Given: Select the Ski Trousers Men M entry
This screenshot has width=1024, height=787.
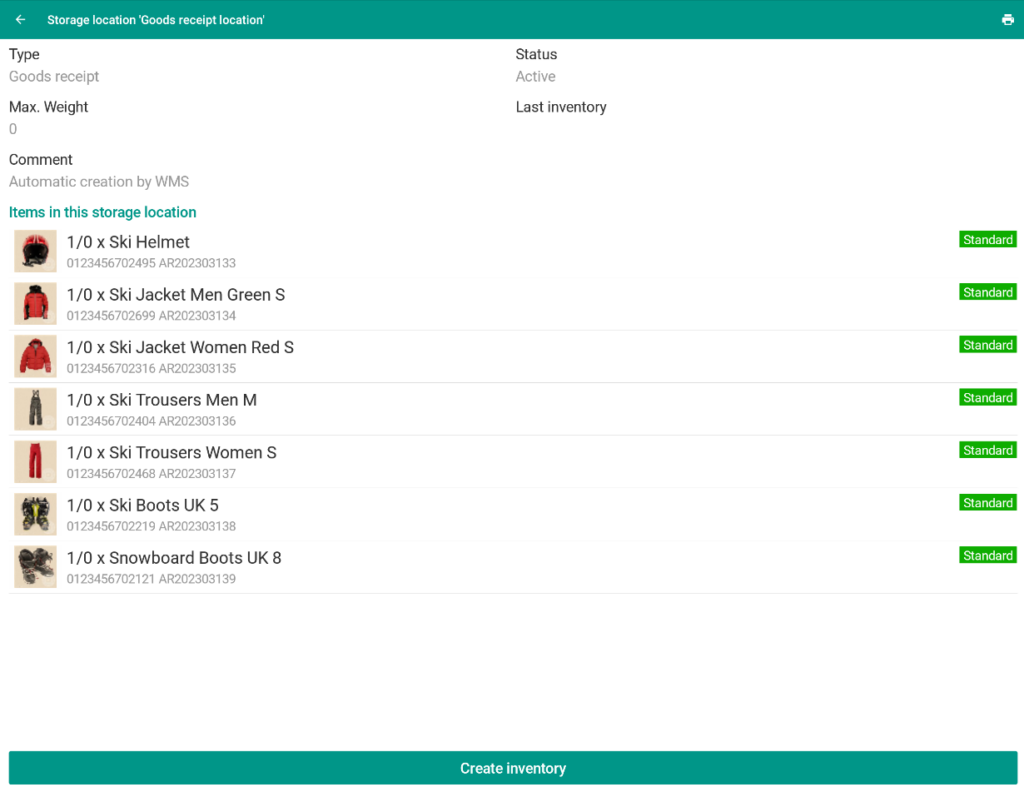Looking at the screenshot, I should click(161, 400).
